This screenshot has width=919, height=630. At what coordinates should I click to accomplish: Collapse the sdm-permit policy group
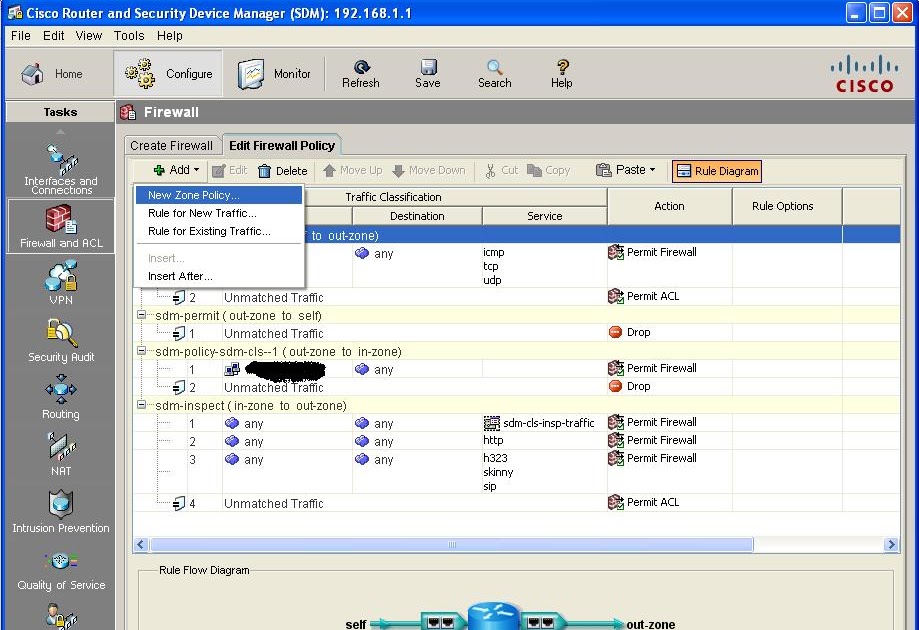pos(141,315)
